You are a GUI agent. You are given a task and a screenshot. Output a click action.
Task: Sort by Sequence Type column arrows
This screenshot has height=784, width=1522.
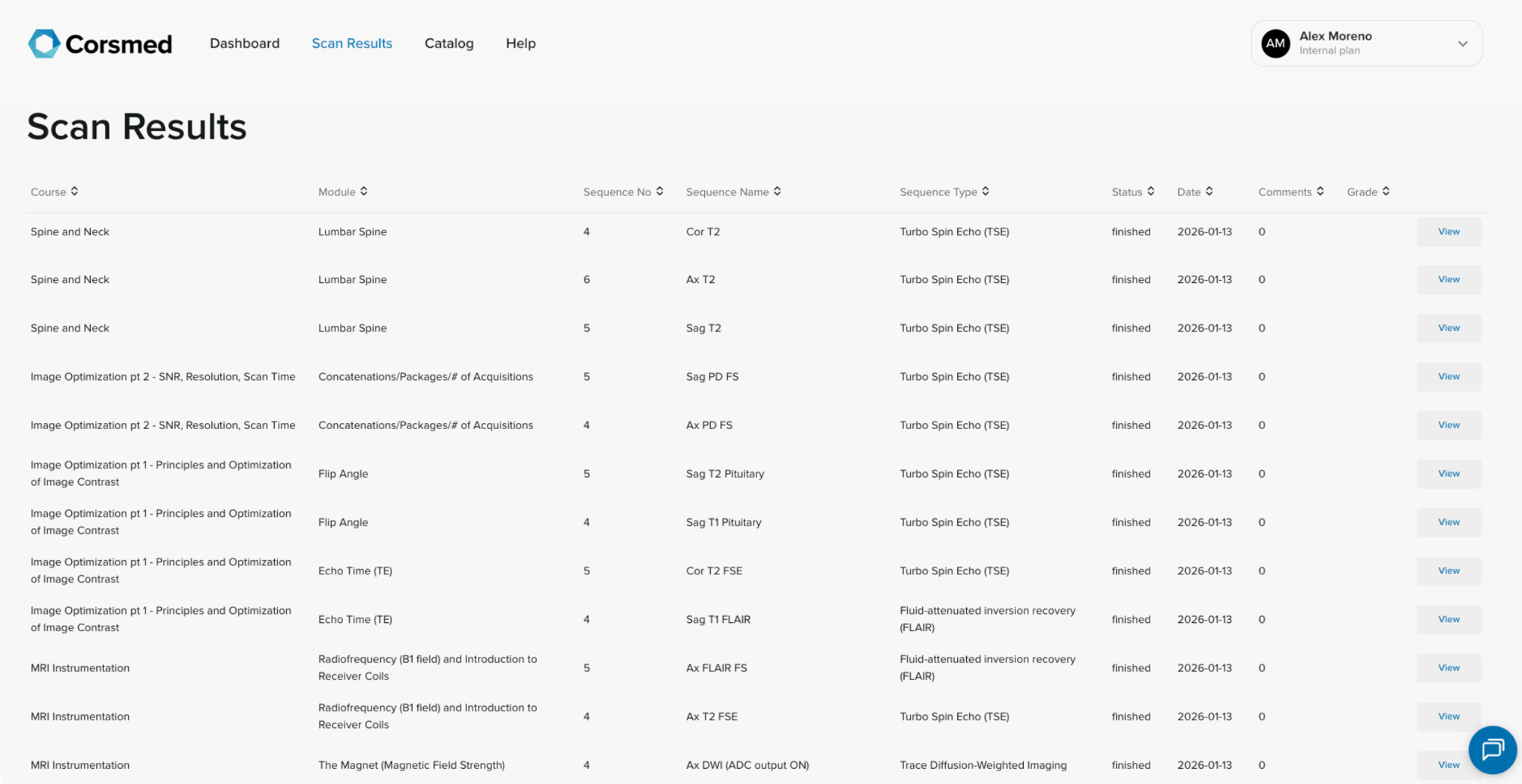[x=985, y=191]
